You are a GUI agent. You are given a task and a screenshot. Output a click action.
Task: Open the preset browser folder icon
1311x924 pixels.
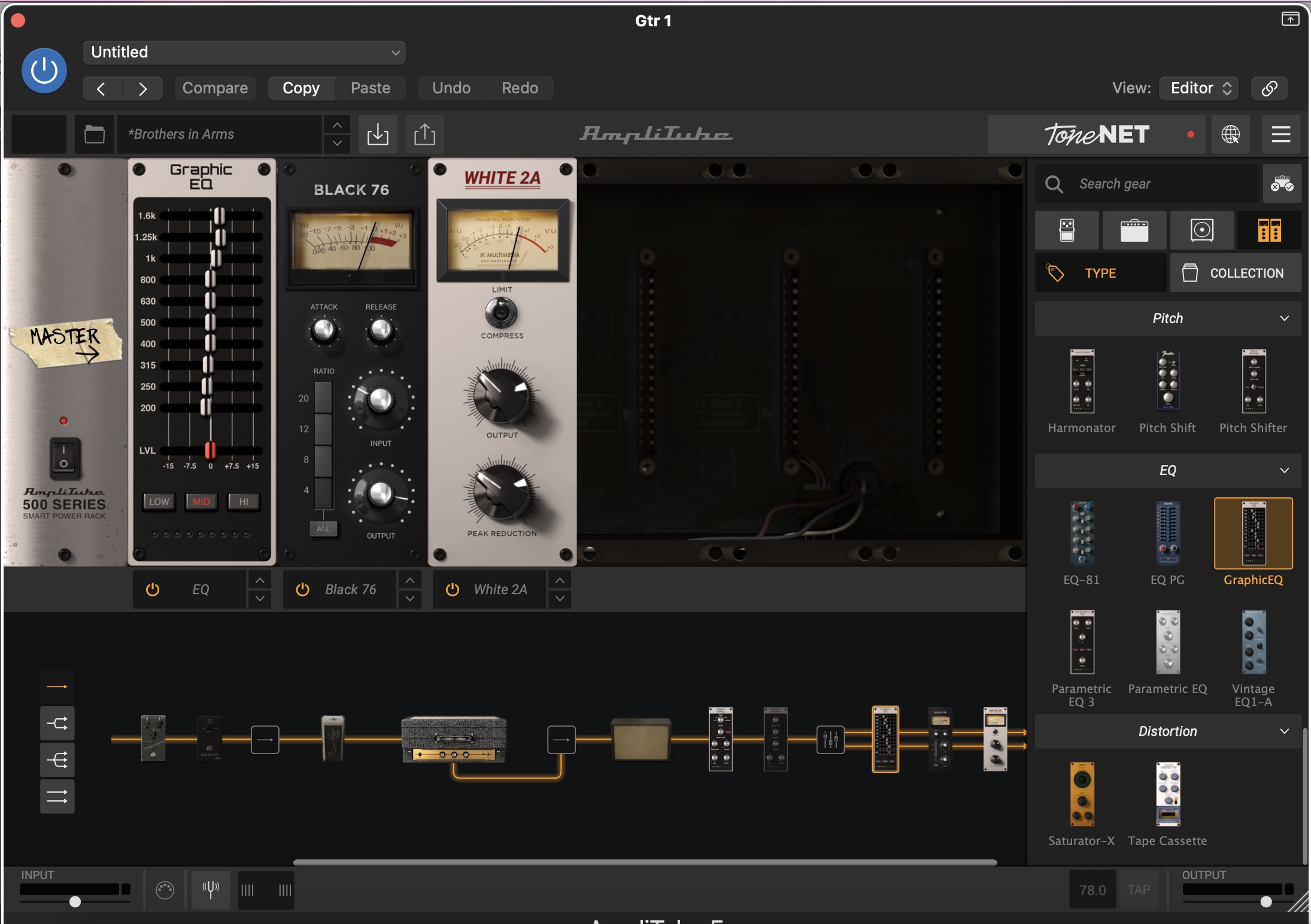pyautogui.click(x=95, y=134)
